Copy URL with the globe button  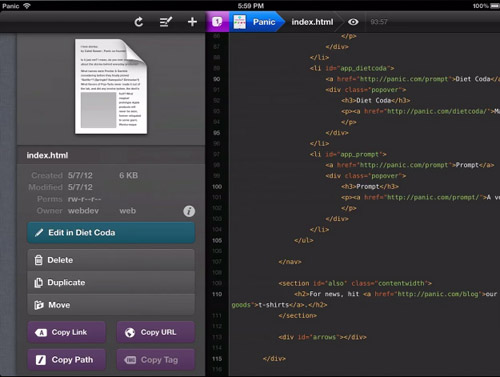coord(156,332)
